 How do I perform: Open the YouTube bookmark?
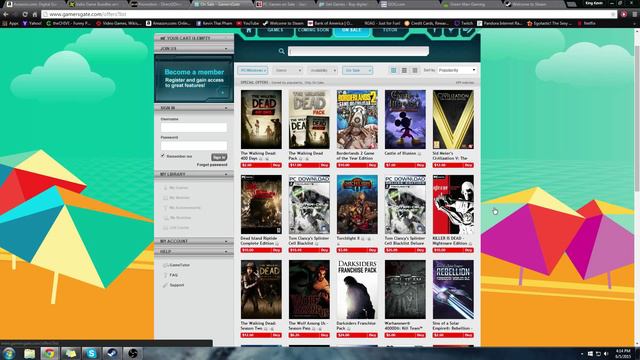tap(248, 23)
